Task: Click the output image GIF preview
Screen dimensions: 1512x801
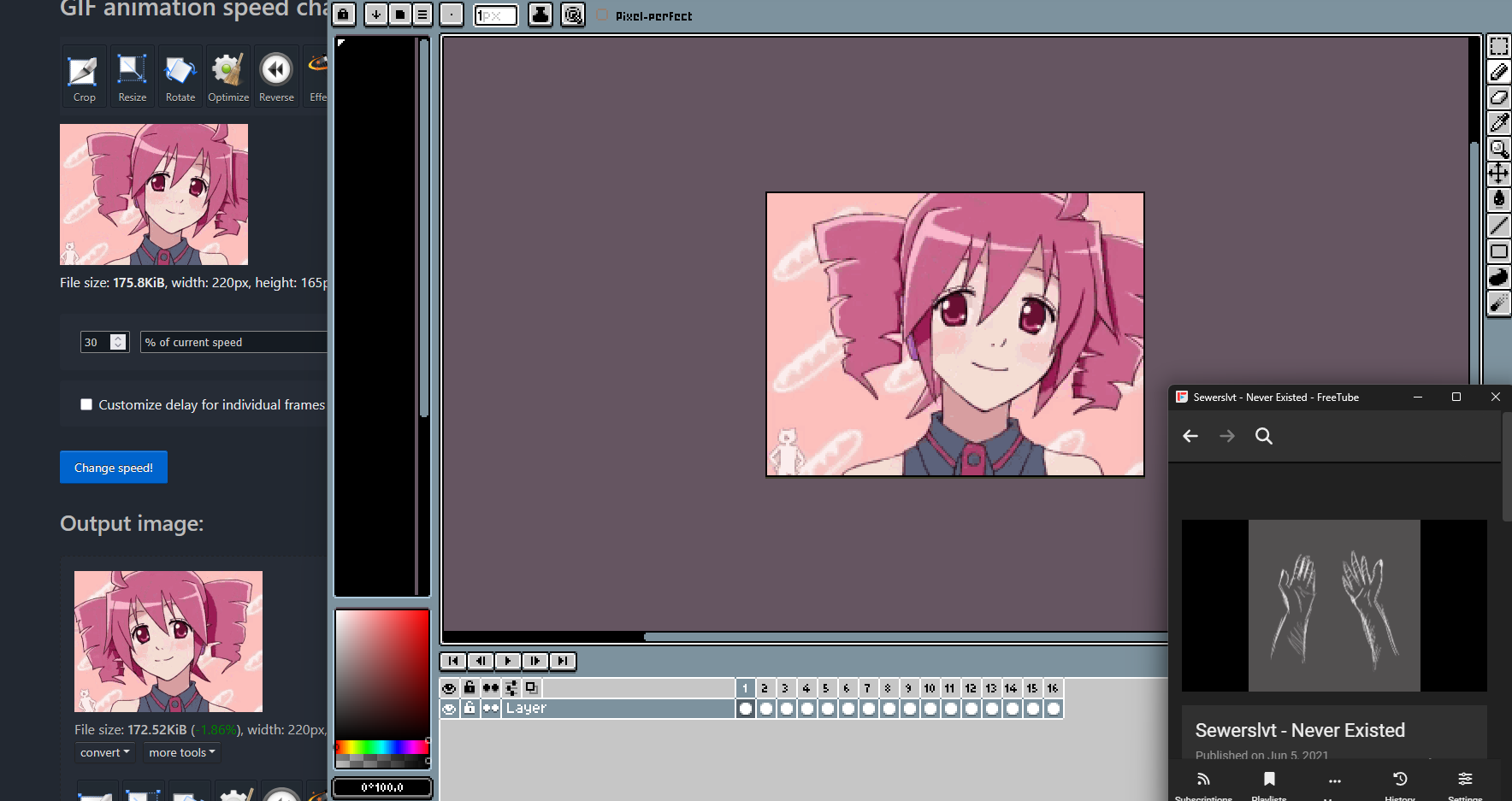Action: 168,641
